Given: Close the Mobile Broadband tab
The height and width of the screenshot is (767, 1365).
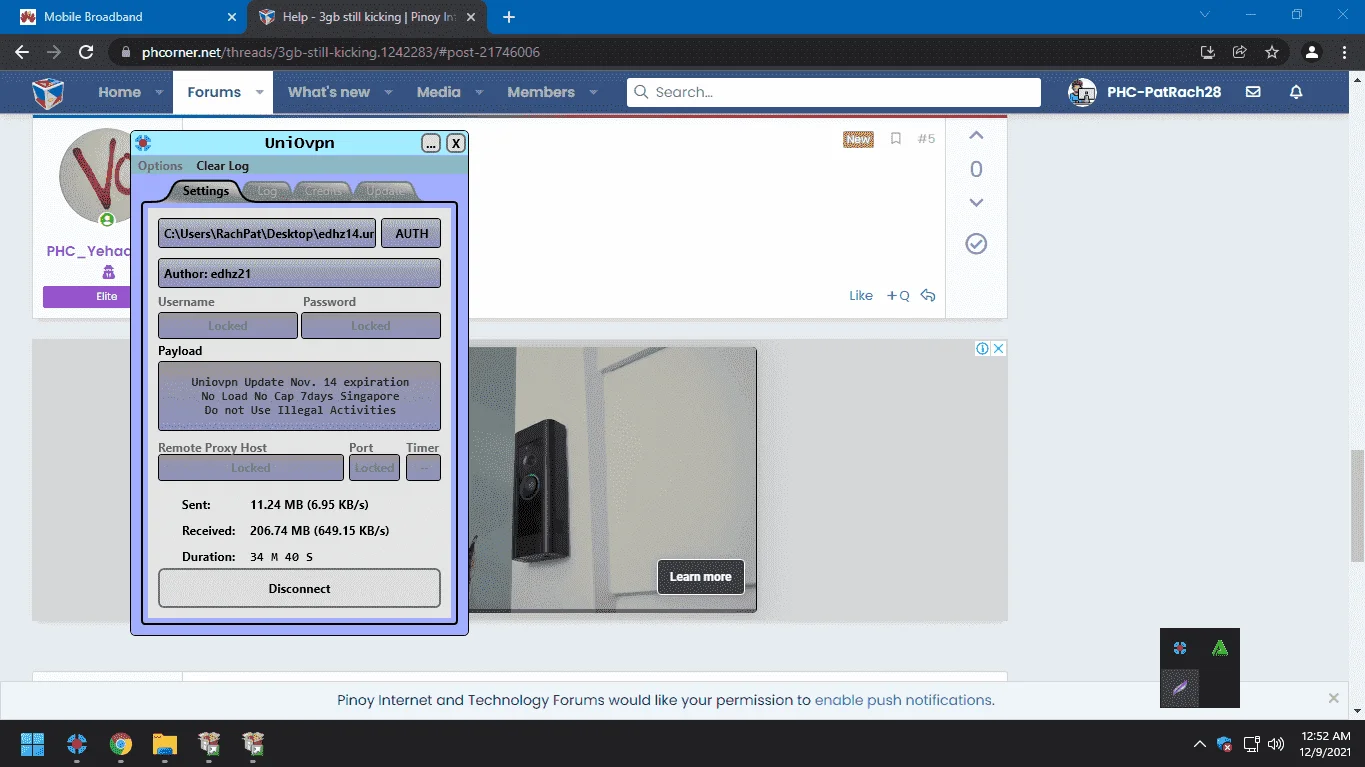Looking at the screenshot, I should (x=231, y=17).
